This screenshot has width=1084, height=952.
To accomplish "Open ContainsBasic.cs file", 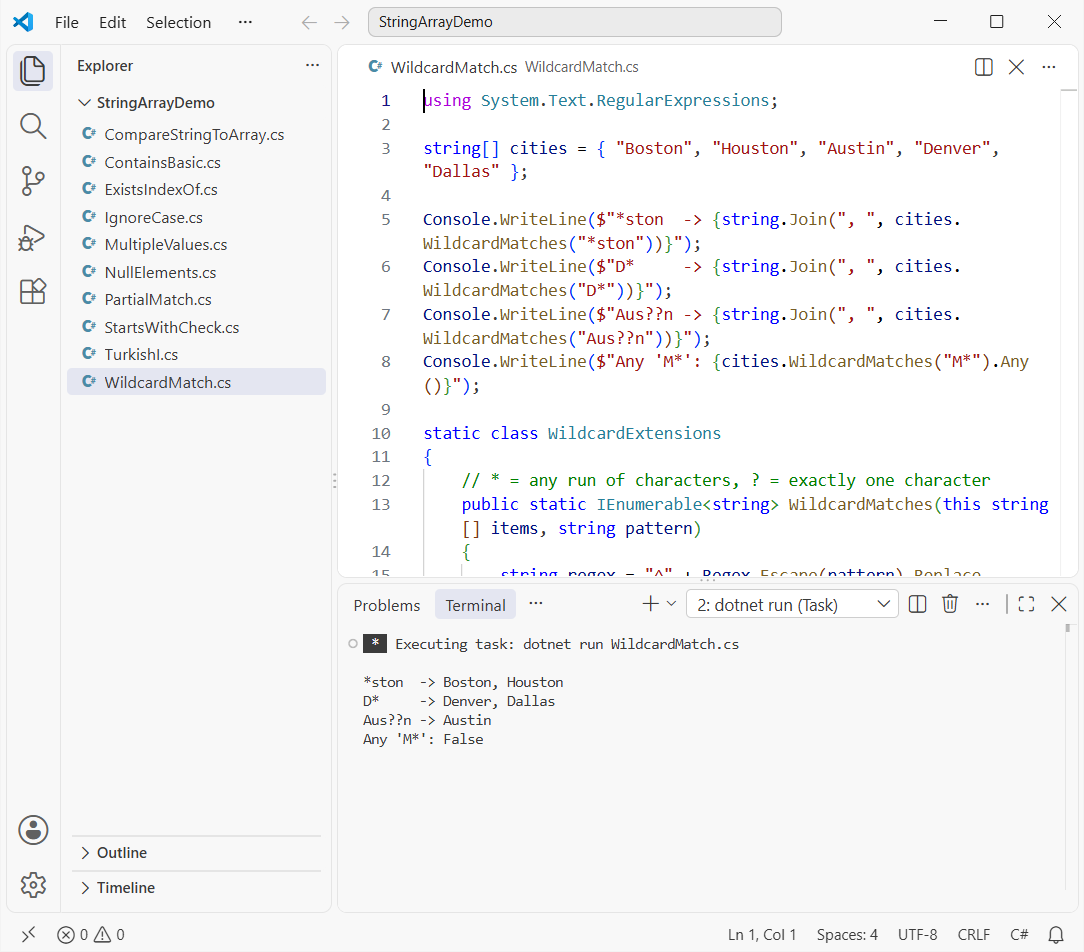I will (196, 162).
